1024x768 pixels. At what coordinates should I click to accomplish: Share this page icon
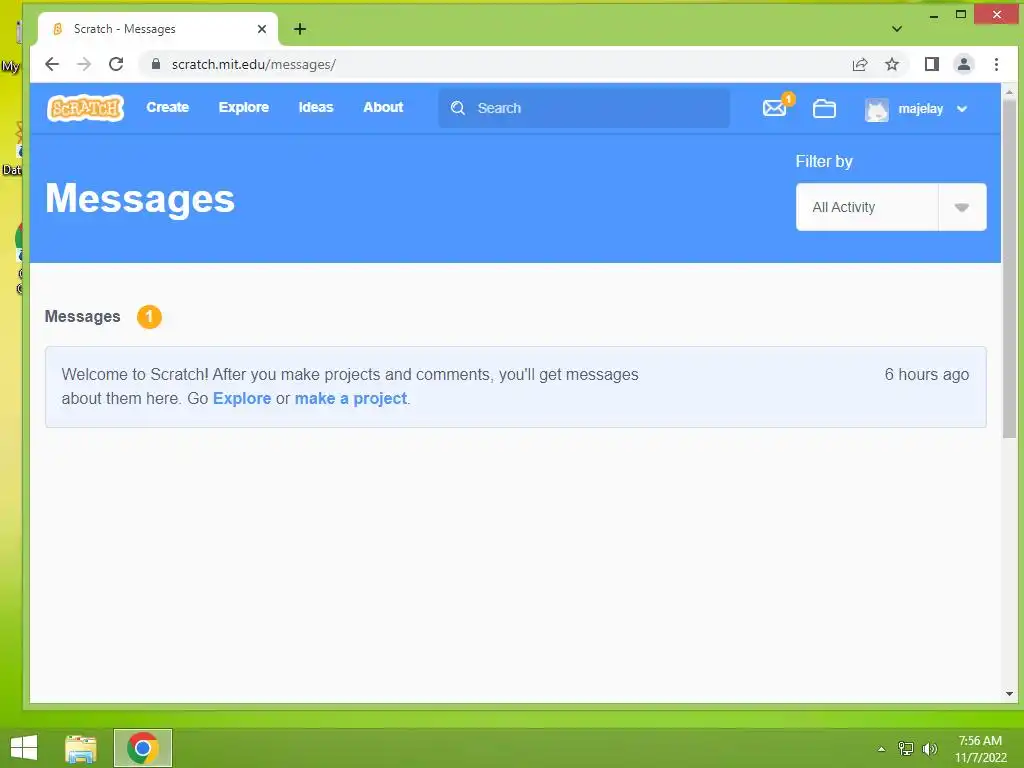point(860,64)
